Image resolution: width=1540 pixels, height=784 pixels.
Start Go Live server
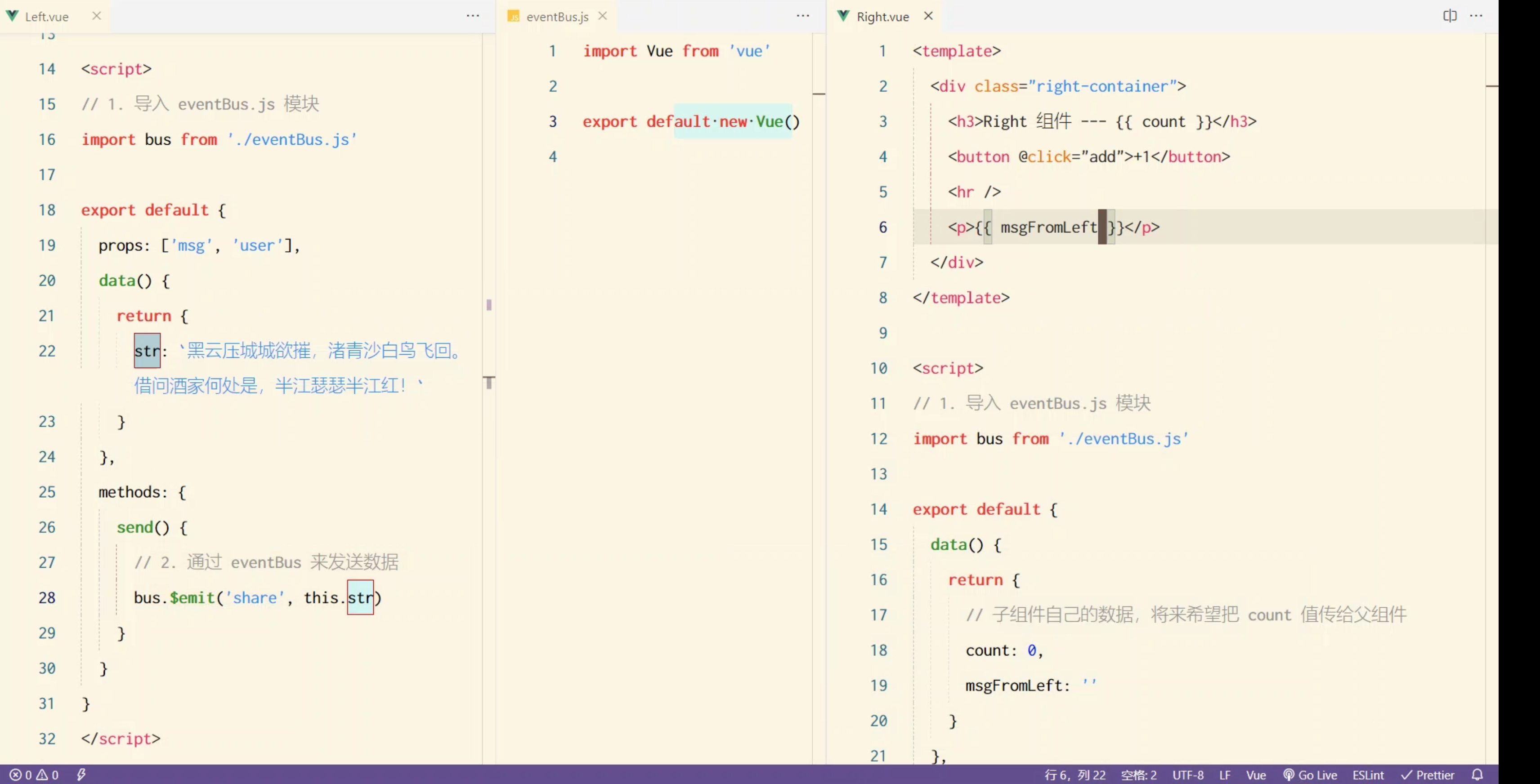[1310, 775]
